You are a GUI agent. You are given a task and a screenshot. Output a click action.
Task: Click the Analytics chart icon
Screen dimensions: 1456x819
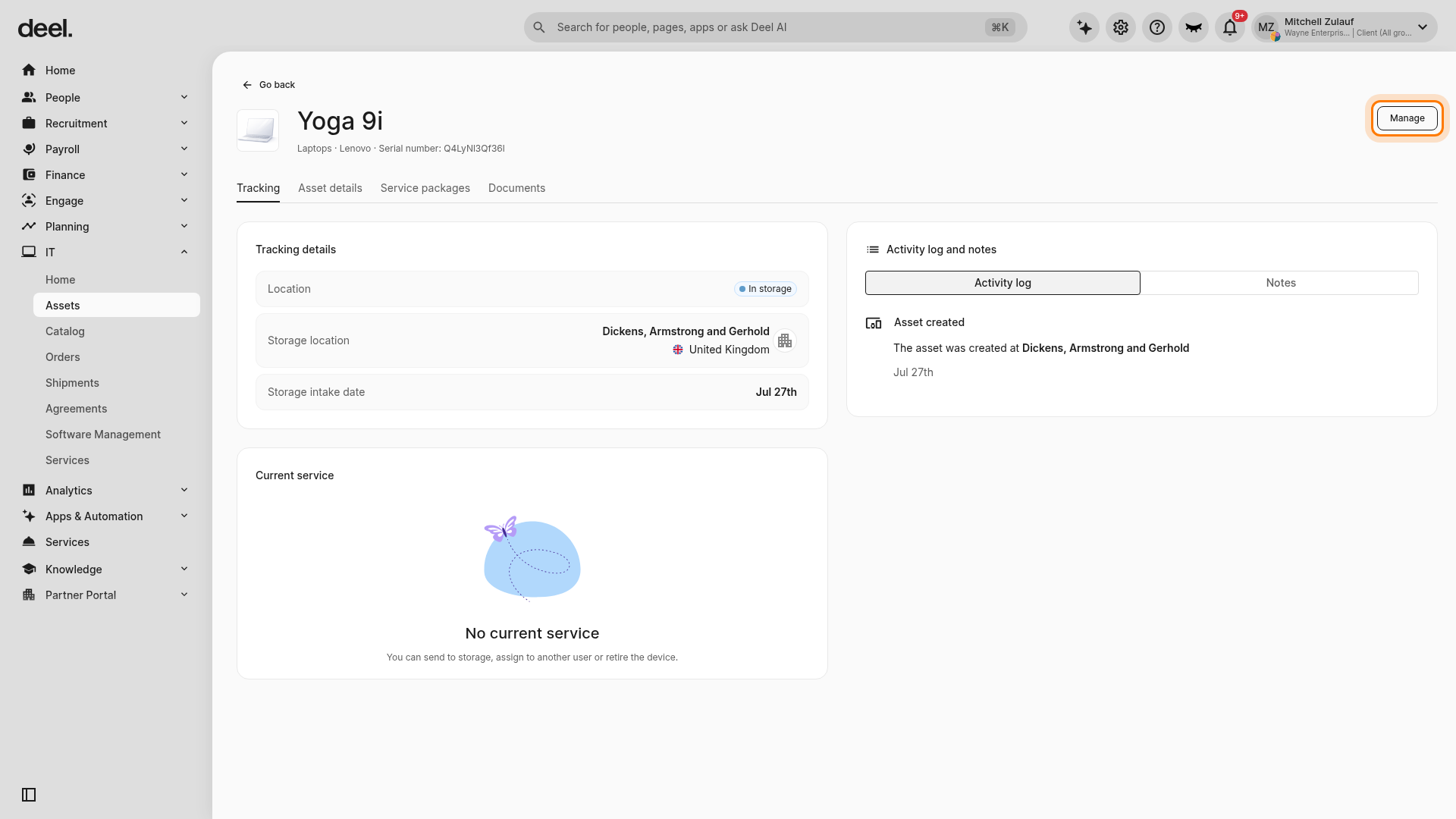[29, 490]
